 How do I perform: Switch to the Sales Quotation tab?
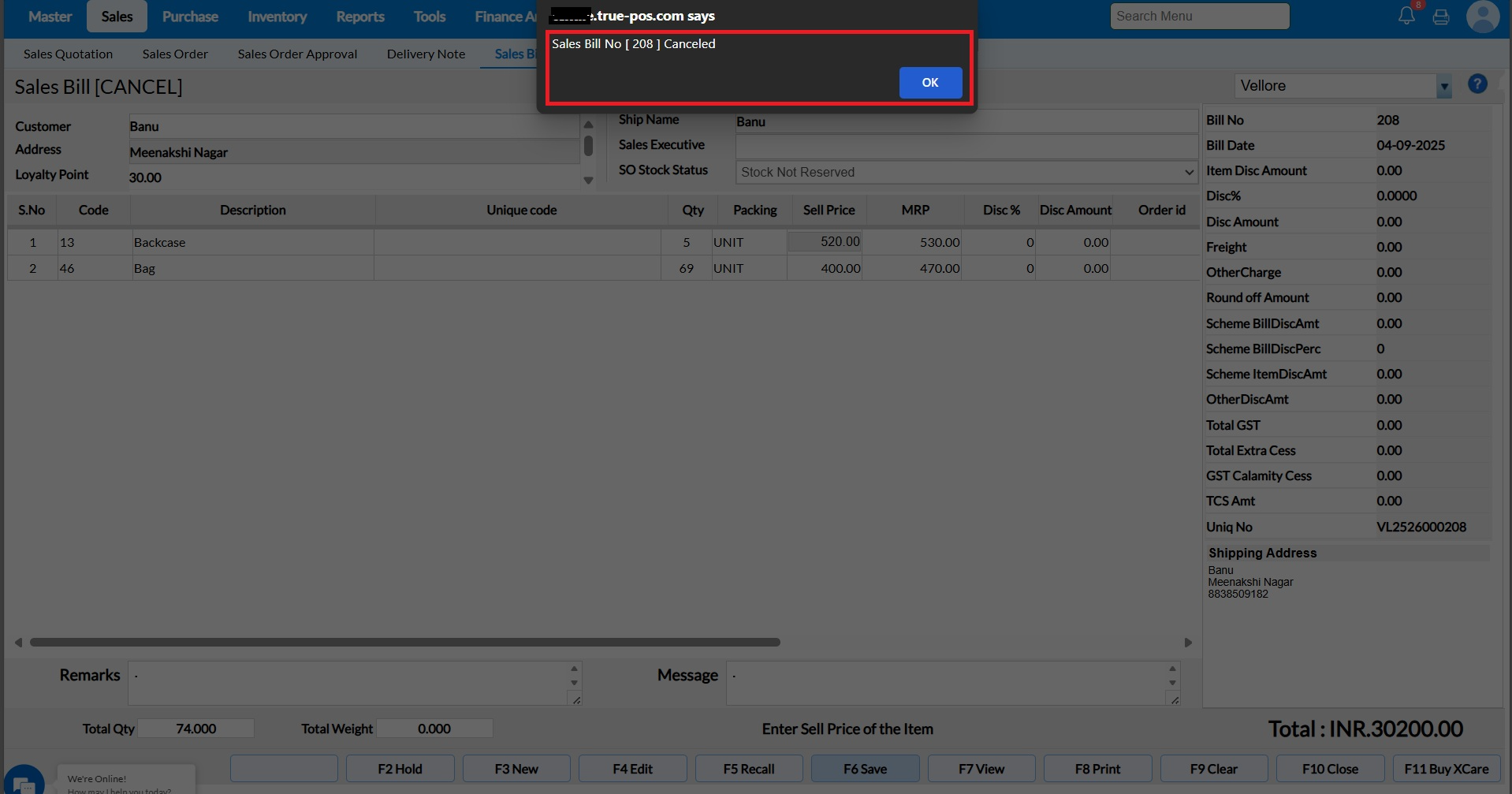(x=68, y=54)
